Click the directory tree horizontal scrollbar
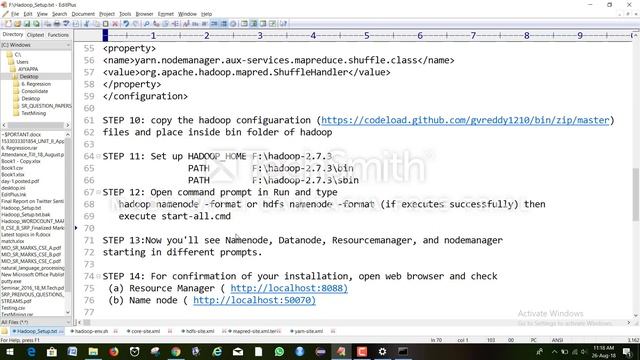Image resolution: width=640 pixels, height=360 pixels. tap(36, 125)
